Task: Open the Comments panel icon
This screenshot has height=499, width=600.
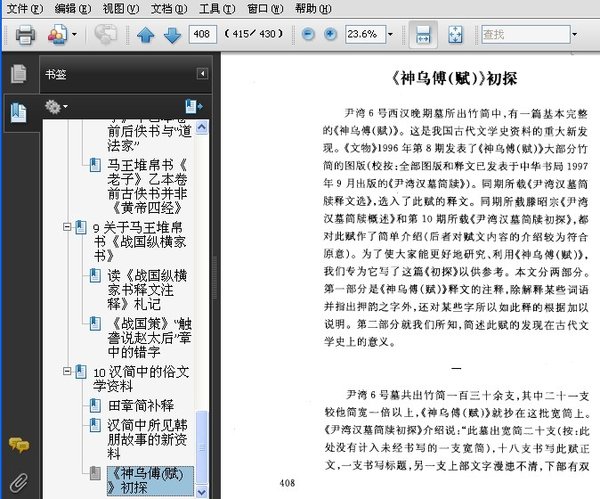Action: click(x=19, y=445)
